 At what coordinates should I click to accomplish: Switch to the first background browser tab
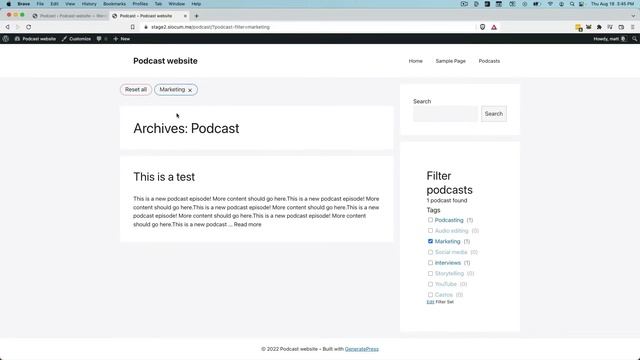[69, 16]
